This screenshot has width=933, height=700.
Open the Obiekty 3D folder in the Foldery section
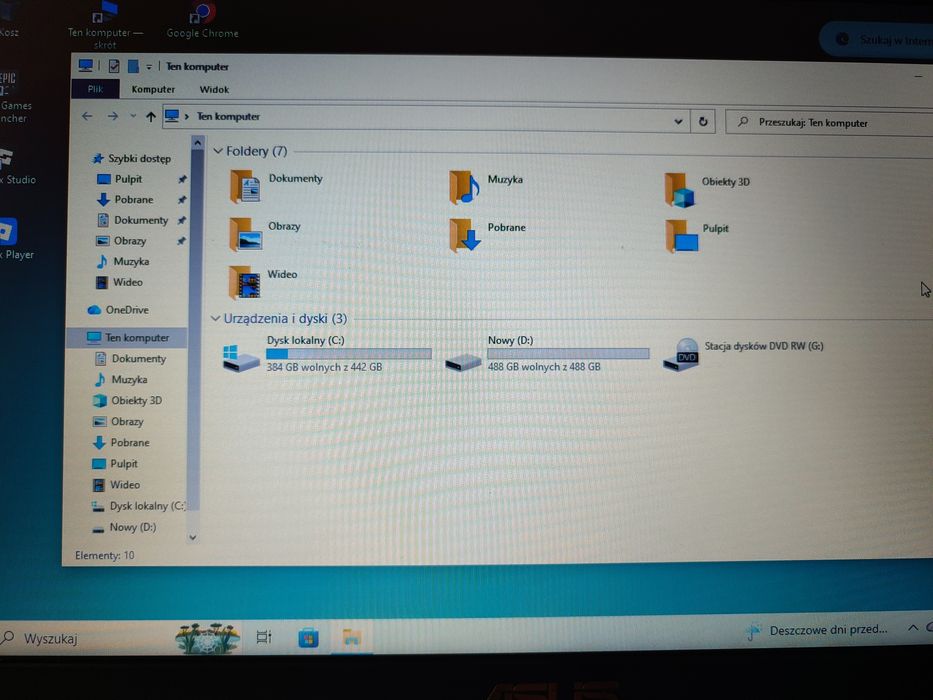[x=707, y=189]
